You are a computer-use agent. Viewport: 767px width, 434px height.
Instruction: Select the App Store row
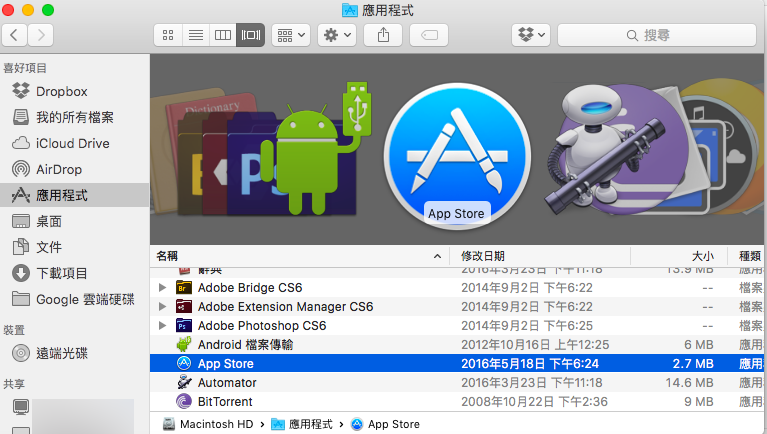[458, 364]
